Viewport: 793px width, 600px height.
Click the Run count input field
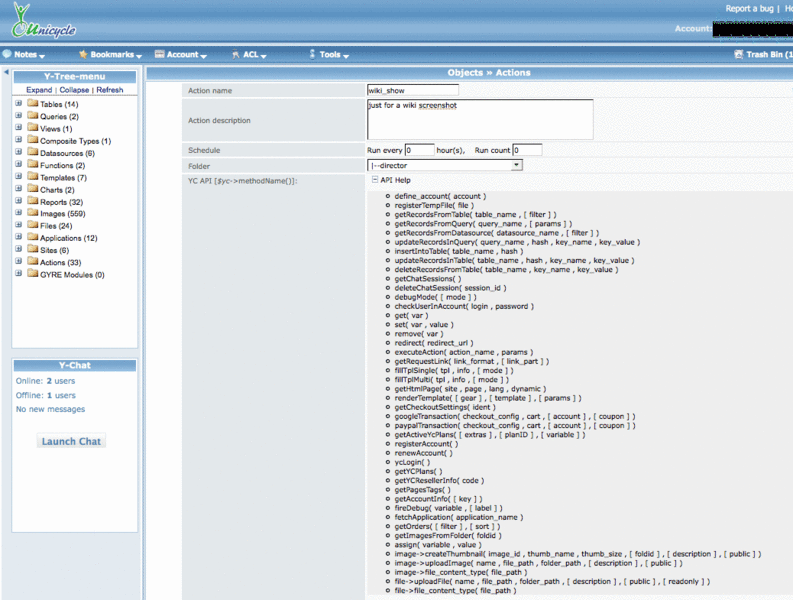[526, 150]
